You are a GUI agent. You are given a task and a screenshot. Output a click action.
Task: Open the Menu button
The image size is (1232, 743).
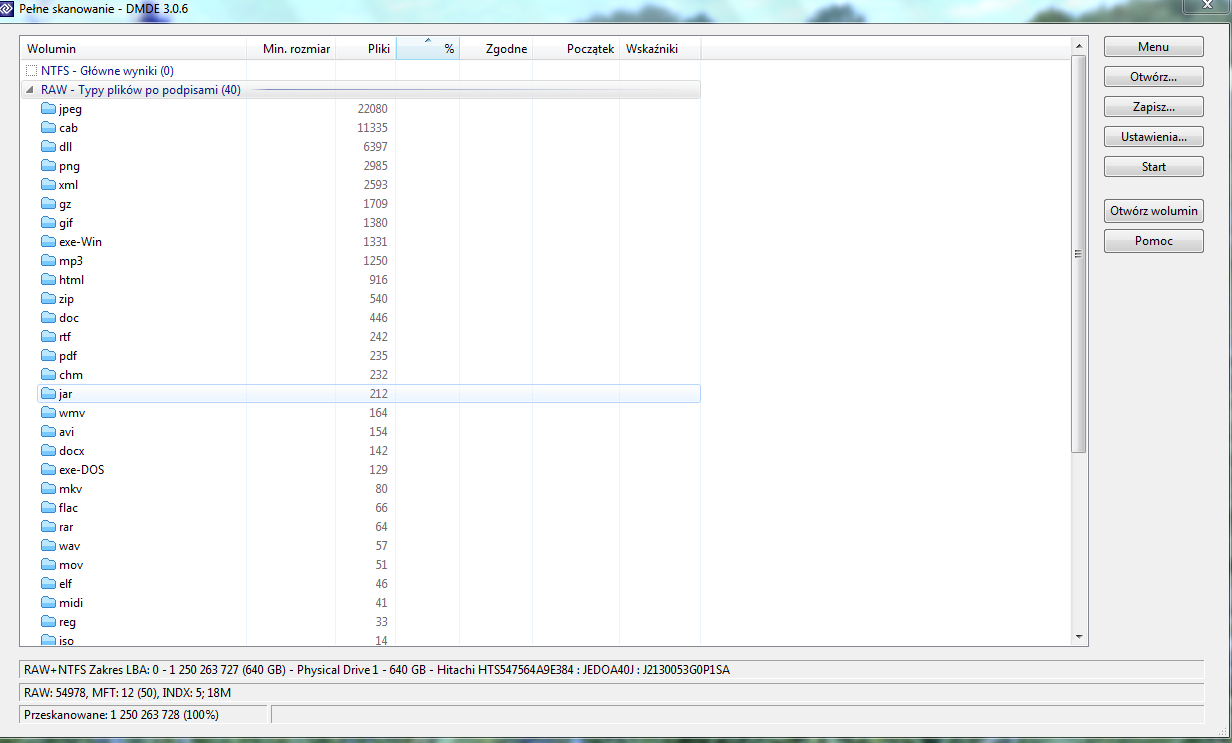point(1153,47)
